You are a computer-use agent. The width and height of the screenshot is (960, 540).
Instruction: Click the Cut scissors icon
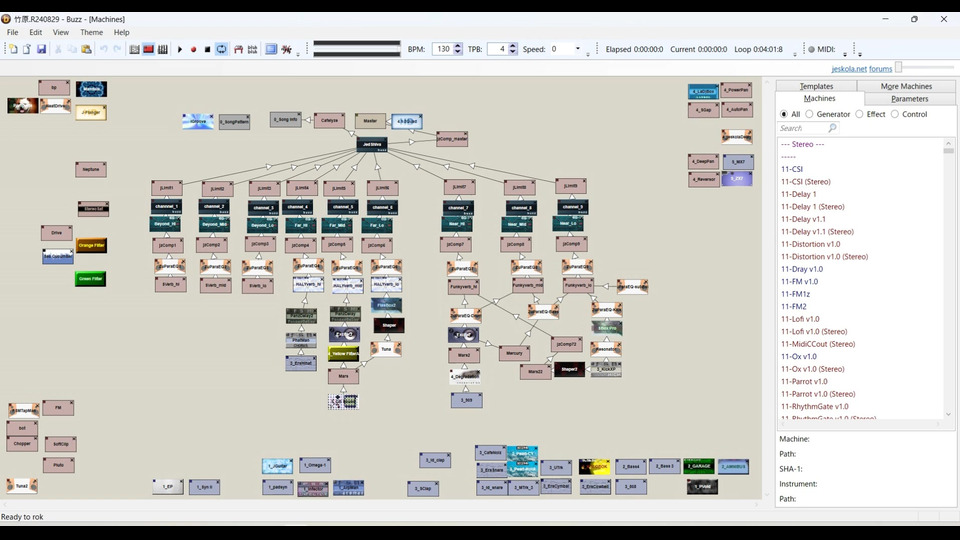coord(58,49)
